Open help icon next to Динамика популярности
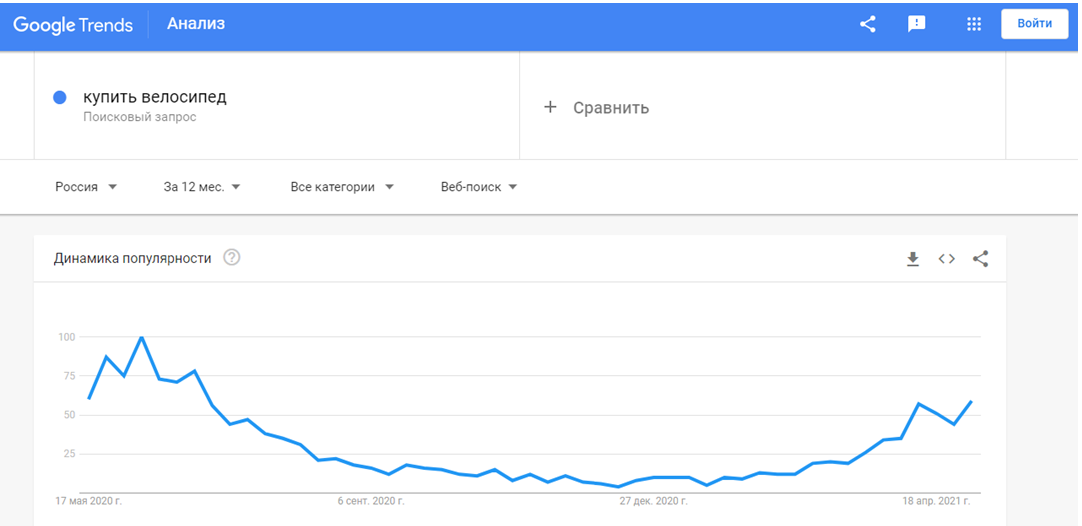 pyautogui.click(x=232, y=258)
